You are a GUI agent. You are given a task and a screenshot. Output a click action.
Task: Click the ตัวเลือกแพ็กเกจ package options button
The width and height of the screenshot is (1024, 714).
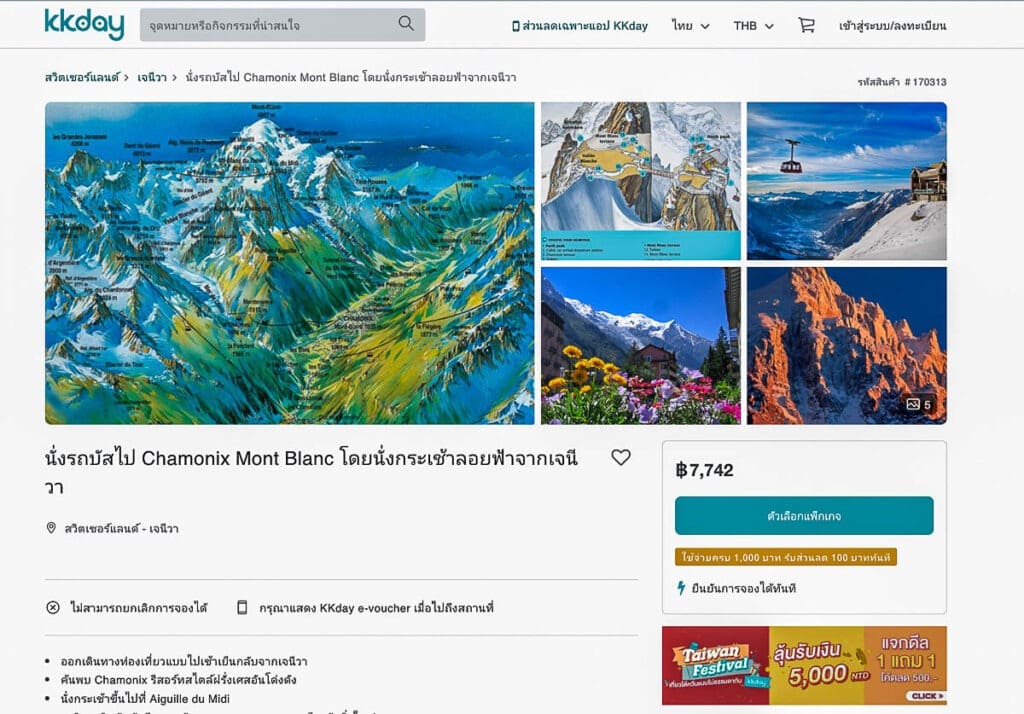click(x=804, y=515)
